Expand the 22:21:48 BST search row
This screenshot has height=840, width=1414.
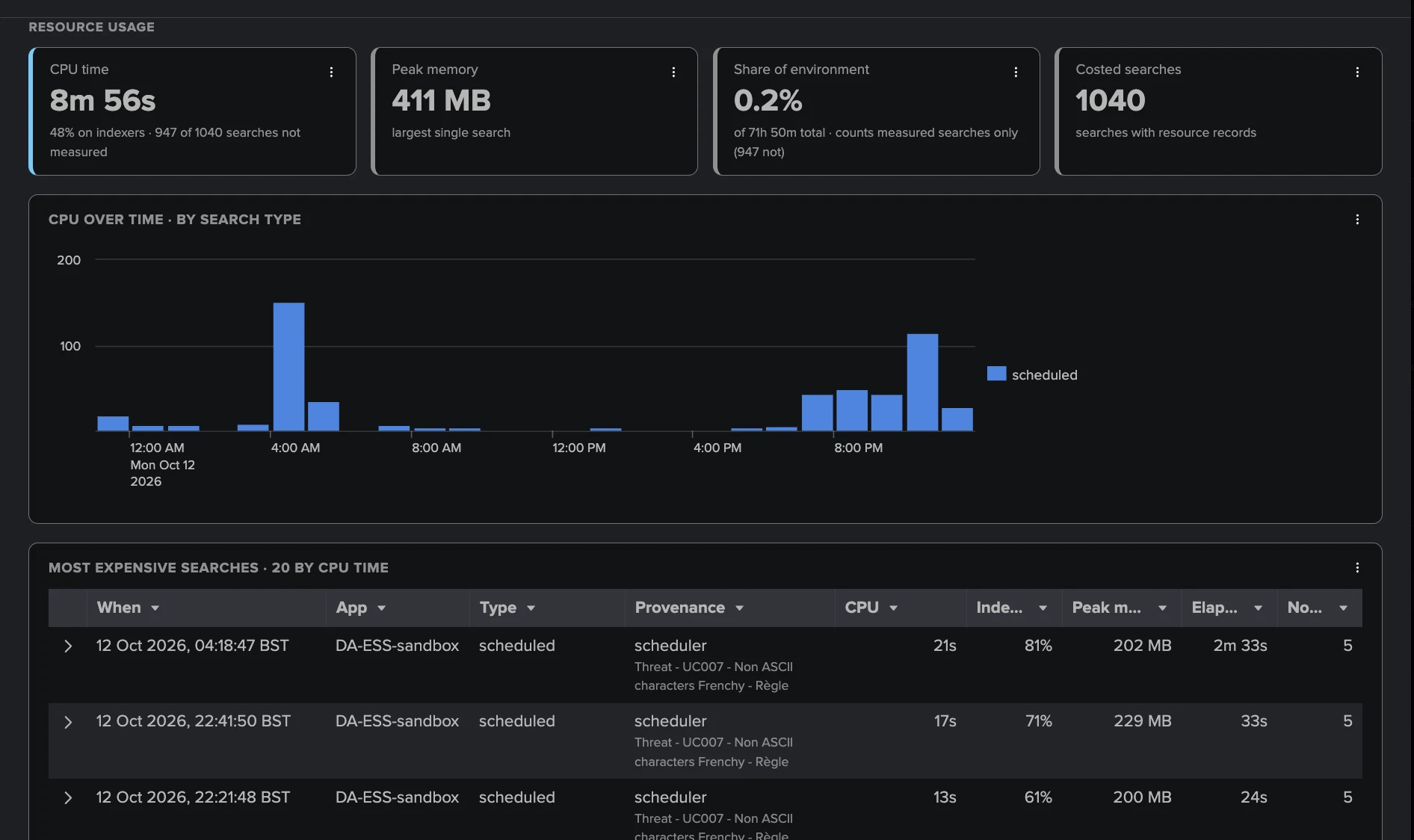click(68, 797)
